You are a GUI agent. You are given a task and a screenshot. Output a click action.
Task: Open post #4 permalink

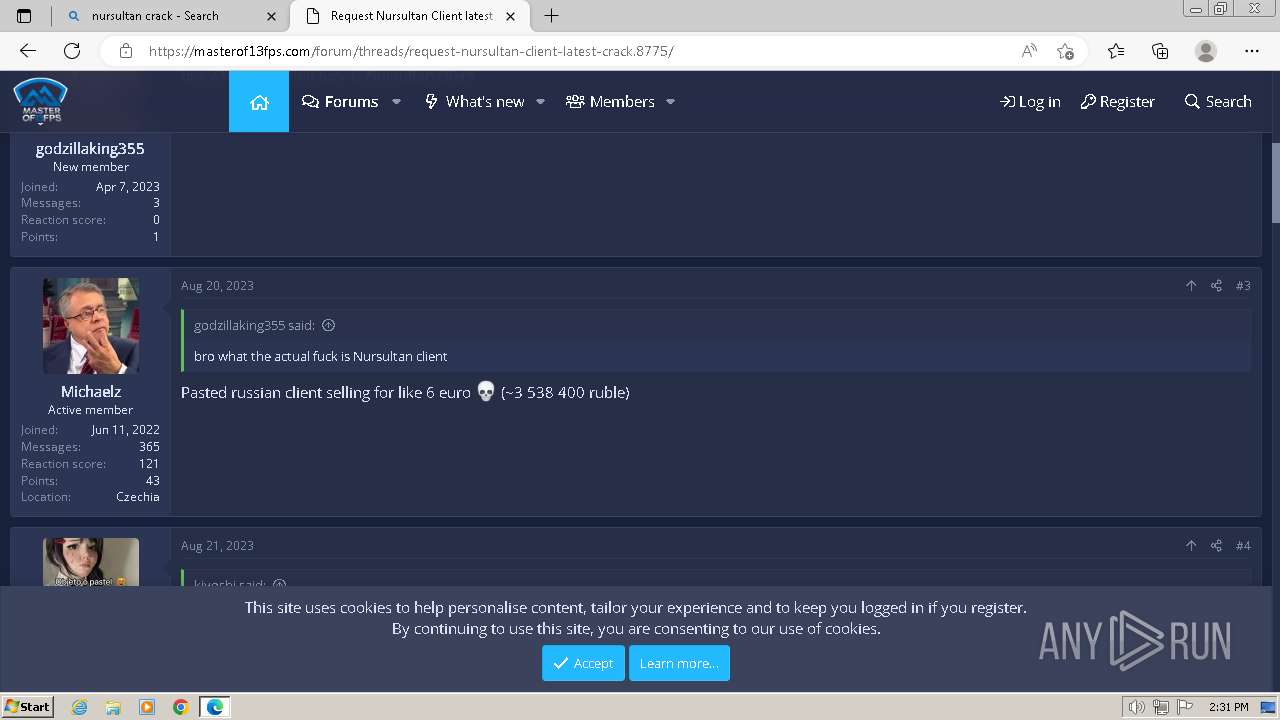point(1243,546)
